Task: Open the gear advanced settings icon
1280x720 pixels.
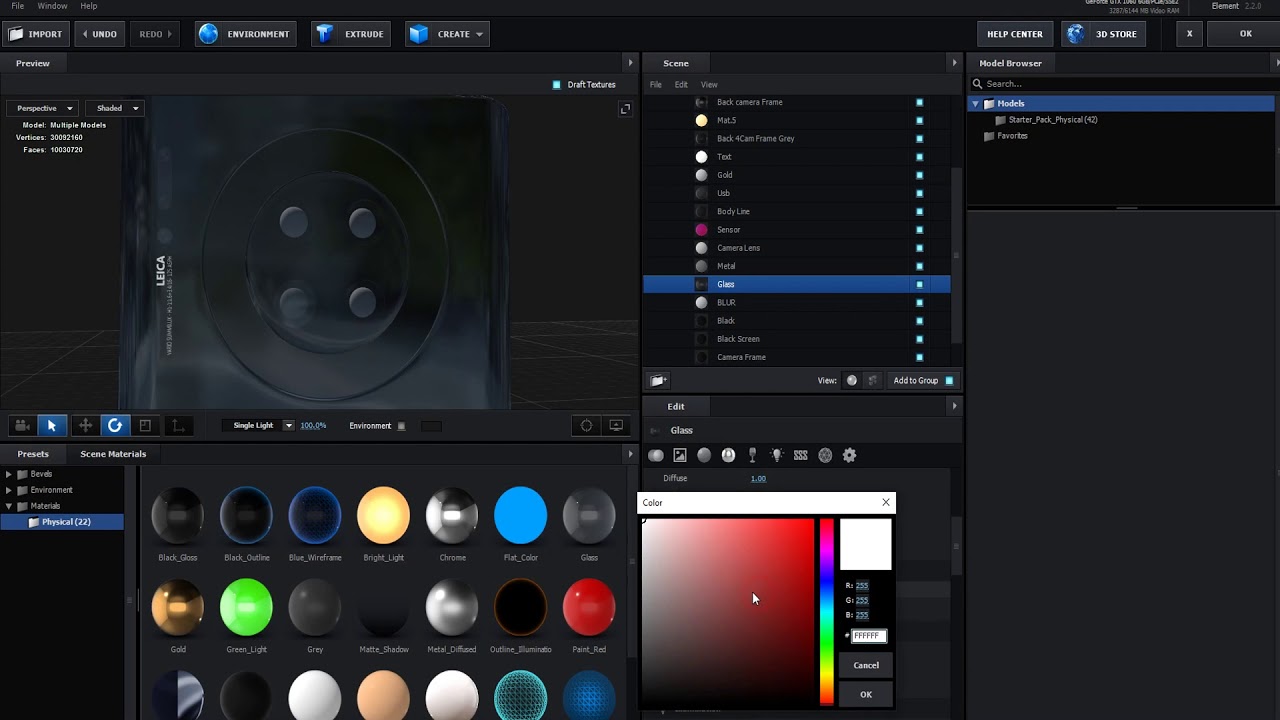Action: click(849, 455)
